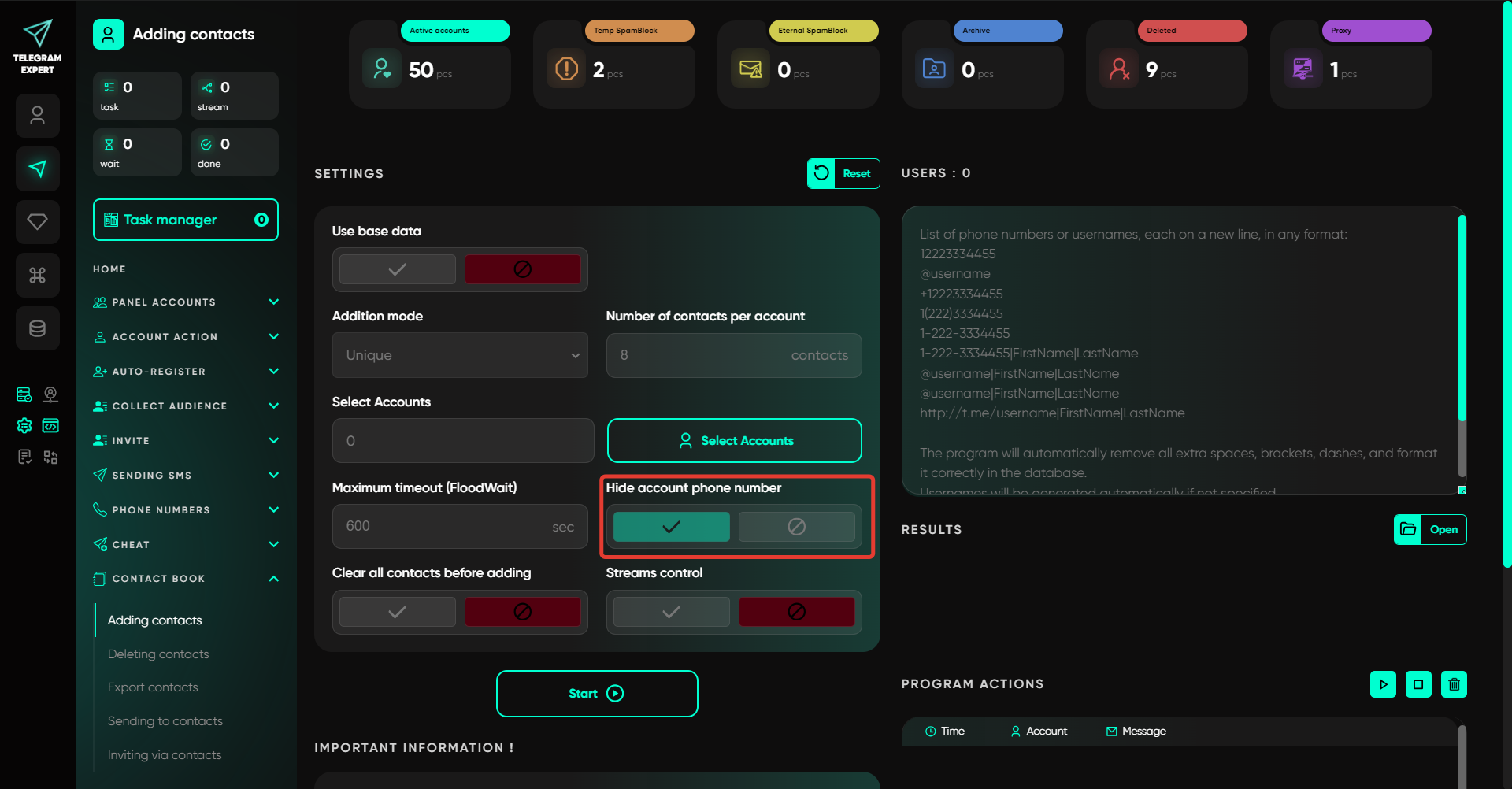Image resolution: width=1512 pixels, height=789 pixels.
Task: Click the Select Accounts button
Action: coord(734,441)
